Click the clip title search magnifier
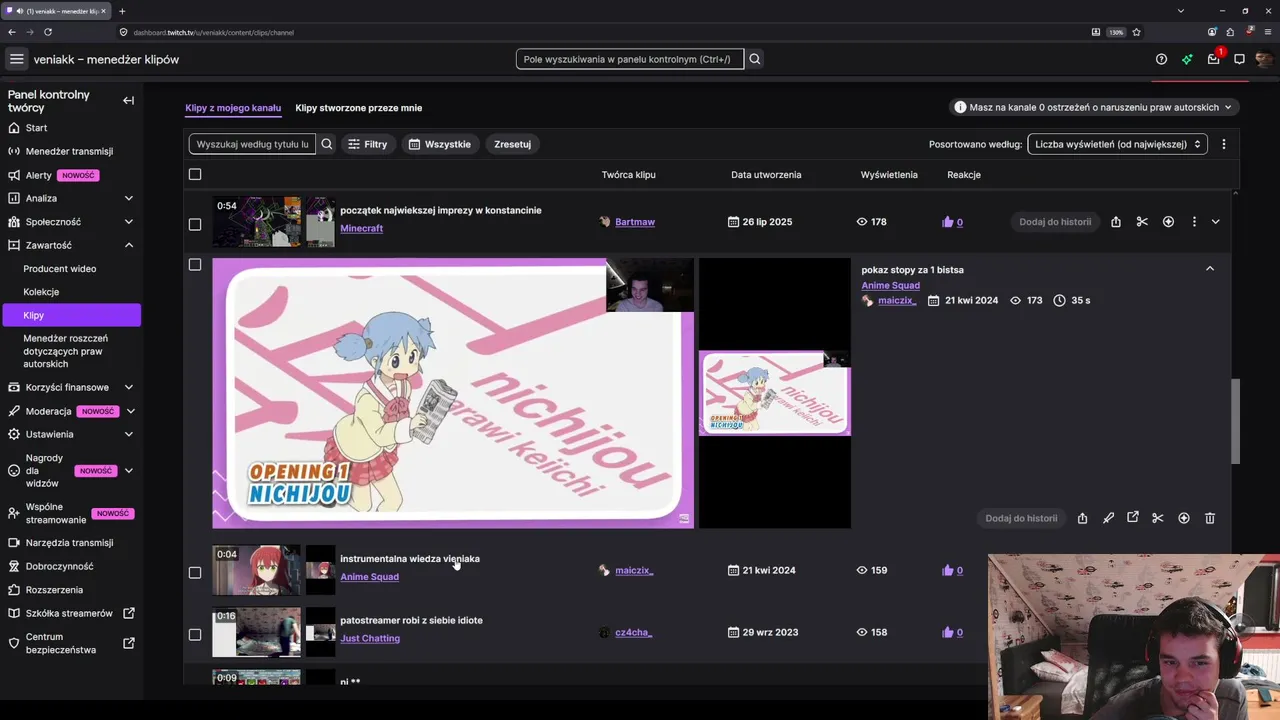This screenshot has height=720, width=1280. click(327, 144)
